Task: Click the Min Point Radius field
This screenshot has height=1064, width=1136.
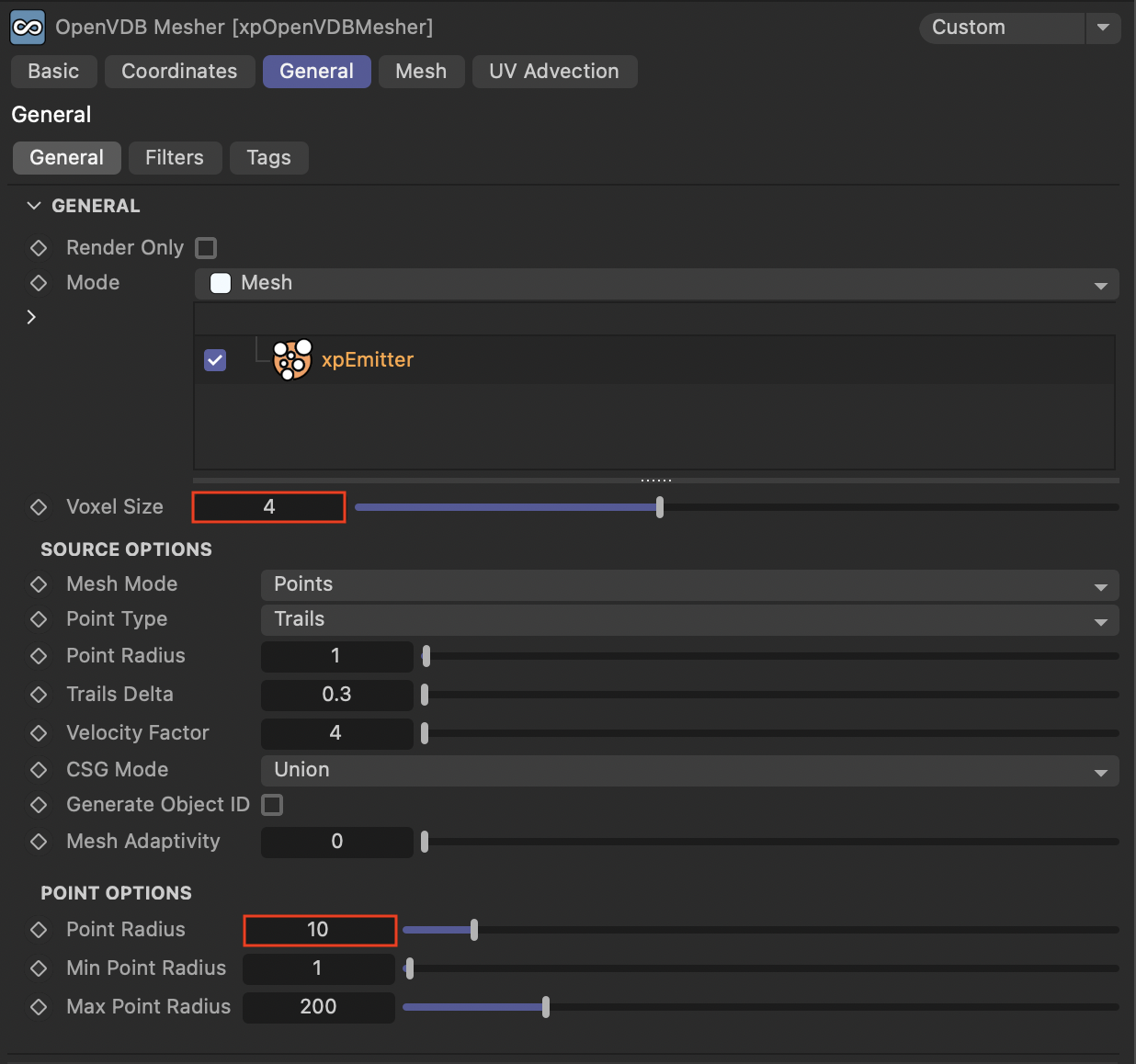Action: point(319,968)
